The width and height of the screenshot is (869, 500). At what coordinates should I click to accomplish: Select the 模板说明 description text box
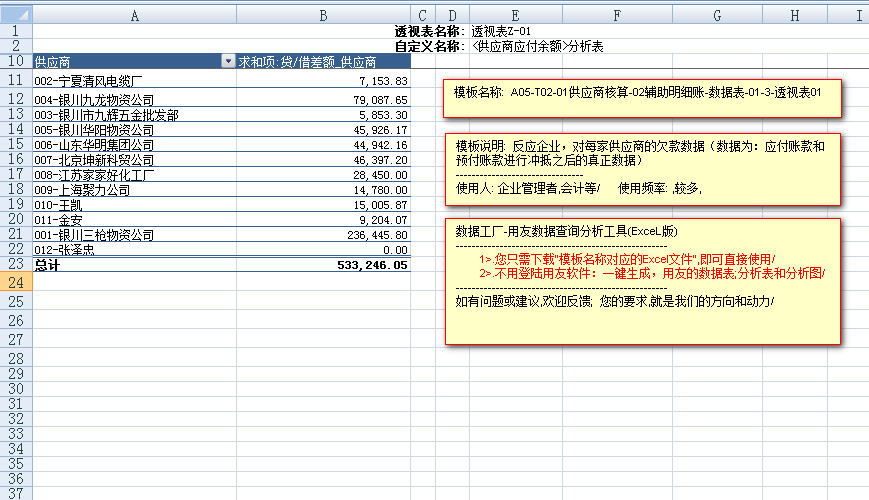(x=642, y=168)
